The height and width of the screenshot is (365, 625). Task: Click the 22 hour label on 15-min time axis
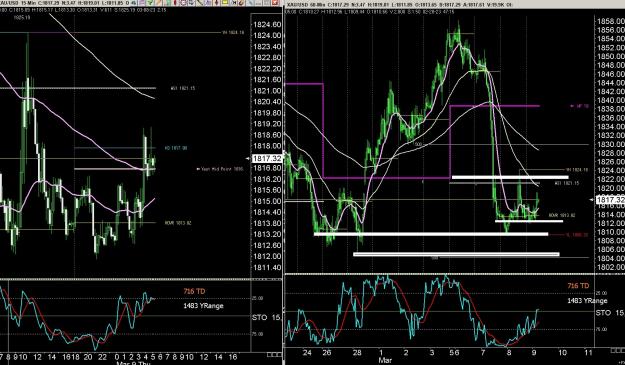pyautogui.click(x=102, y=357)
